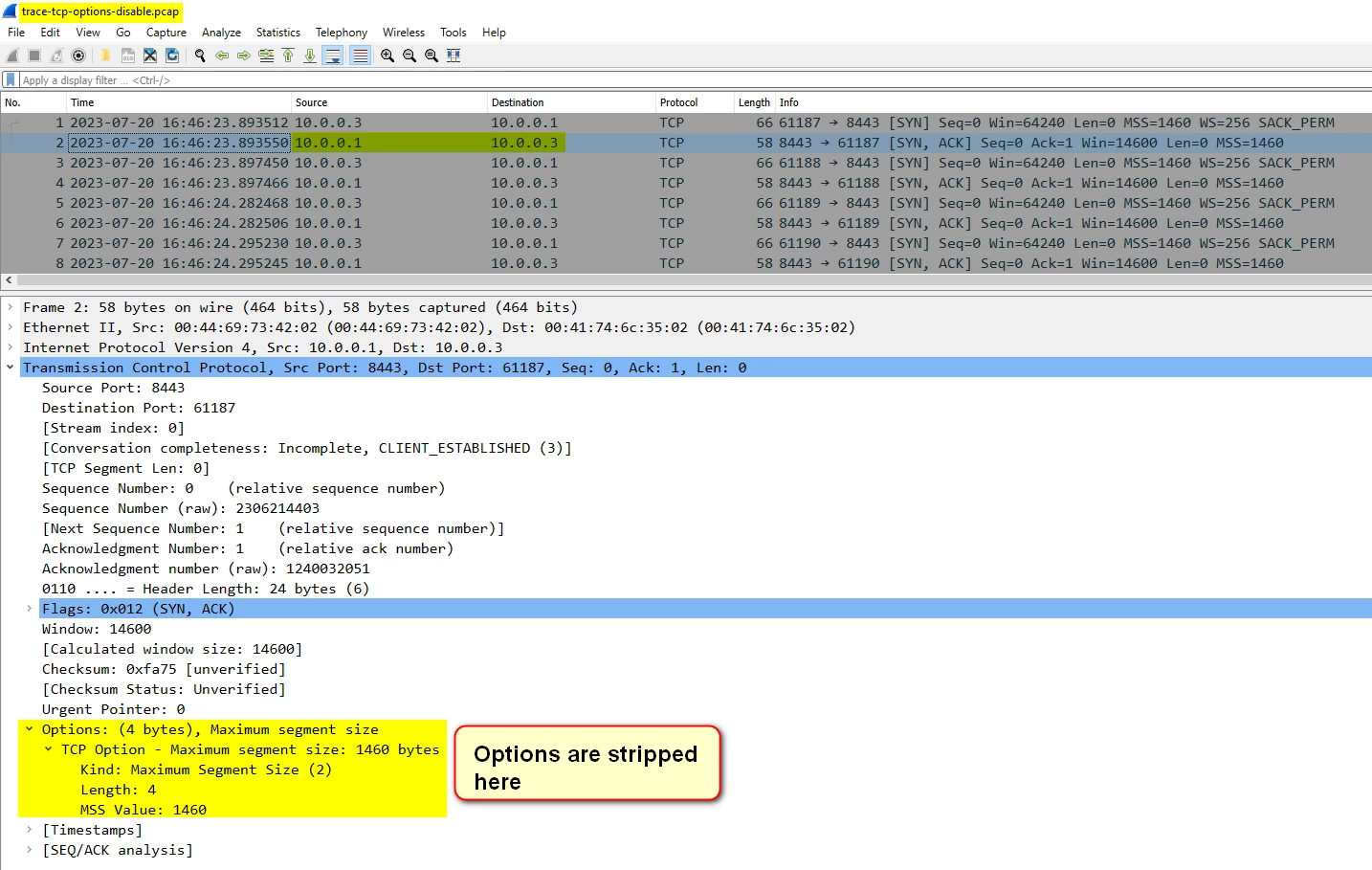Go to next packet with right arrow
This screenshot has height=870, width=1372.
point(244,56)
